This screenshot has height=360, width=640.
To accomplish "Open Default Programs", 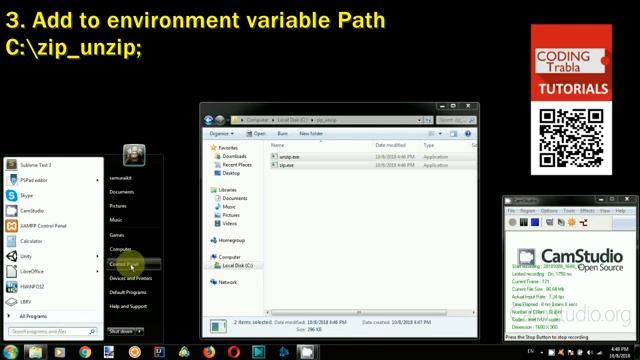I will pos(128,292).
